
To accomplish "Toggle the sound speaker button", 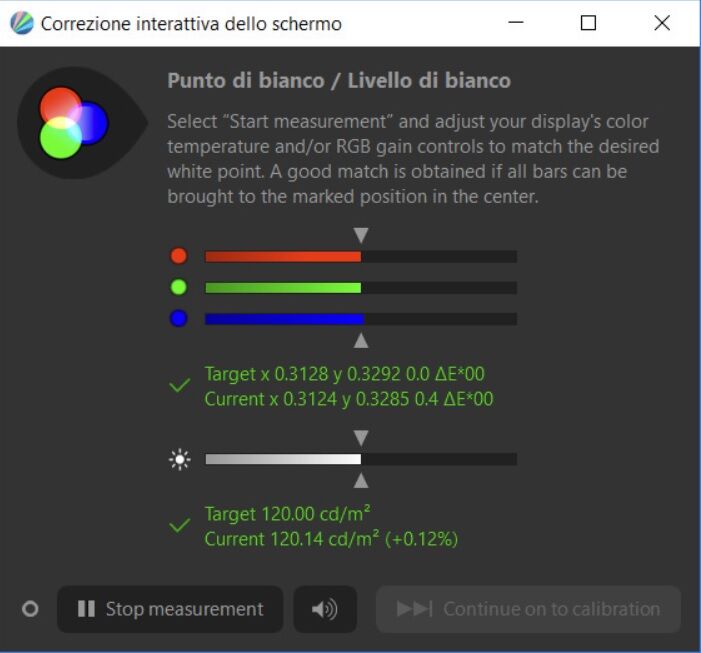I will pos(325,609).
